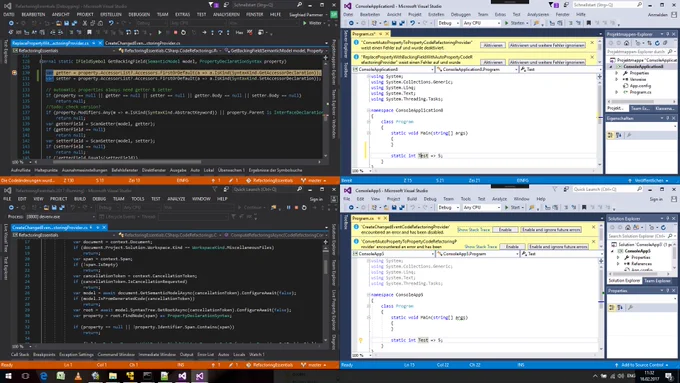
Task: Expand Properties node under ConsoleApplication8
Action: [617, 73]
